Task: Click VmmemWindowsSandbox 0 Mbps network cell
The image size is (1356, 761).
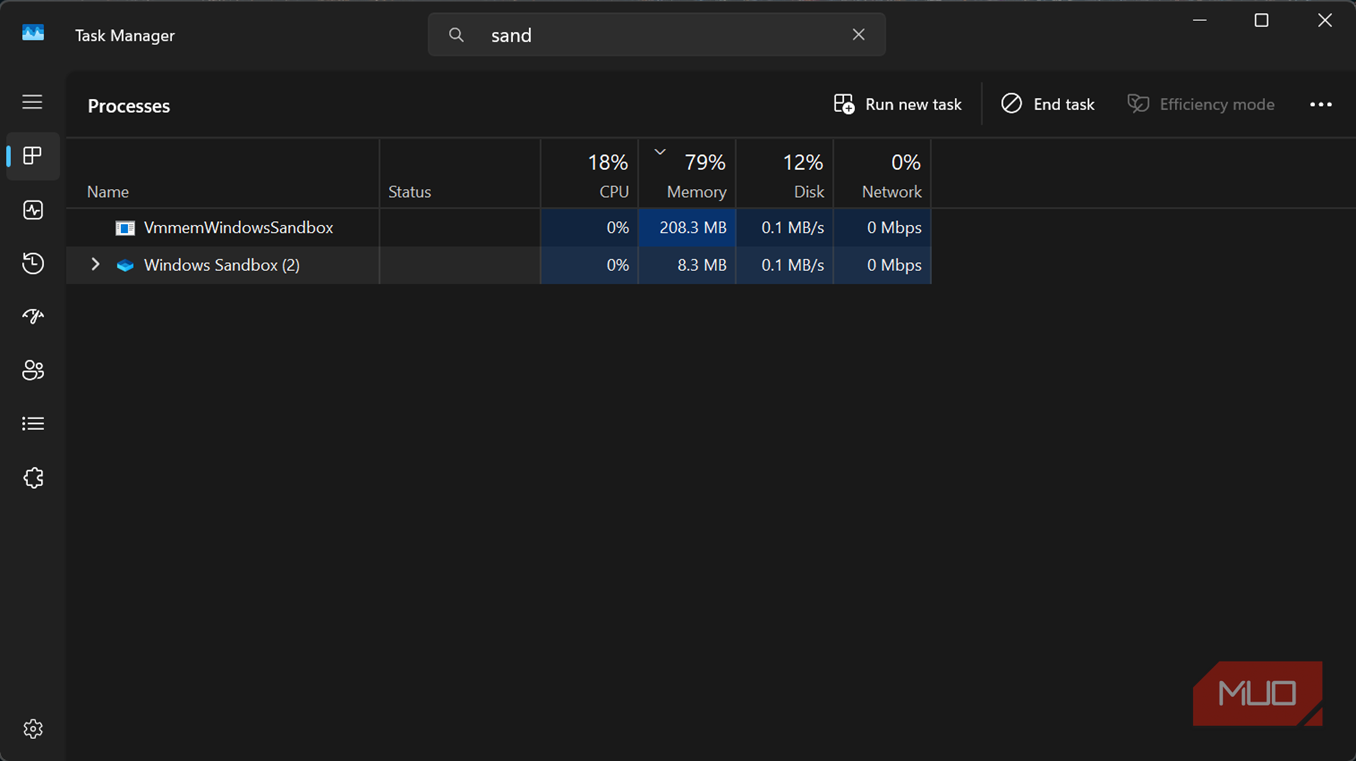Action: (x=882, y=228)
